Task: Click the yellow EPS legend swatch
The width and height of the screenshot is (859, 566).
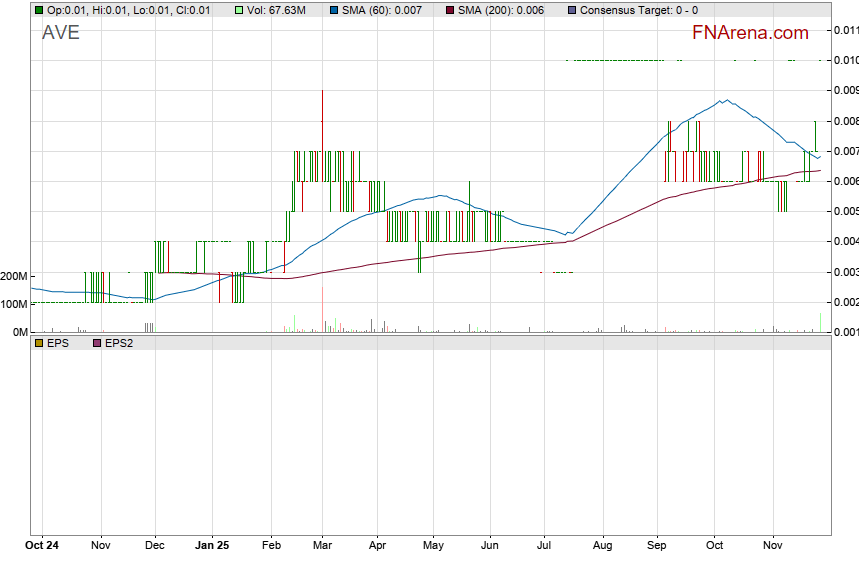Action: tap(39, 343)
